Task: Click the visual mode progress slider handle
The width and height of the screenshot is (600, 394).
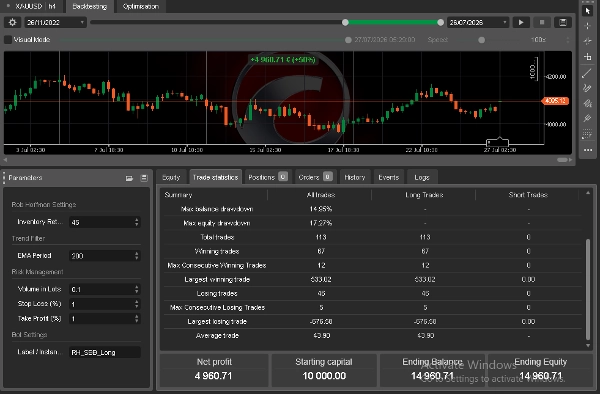Action: [348, 40]
